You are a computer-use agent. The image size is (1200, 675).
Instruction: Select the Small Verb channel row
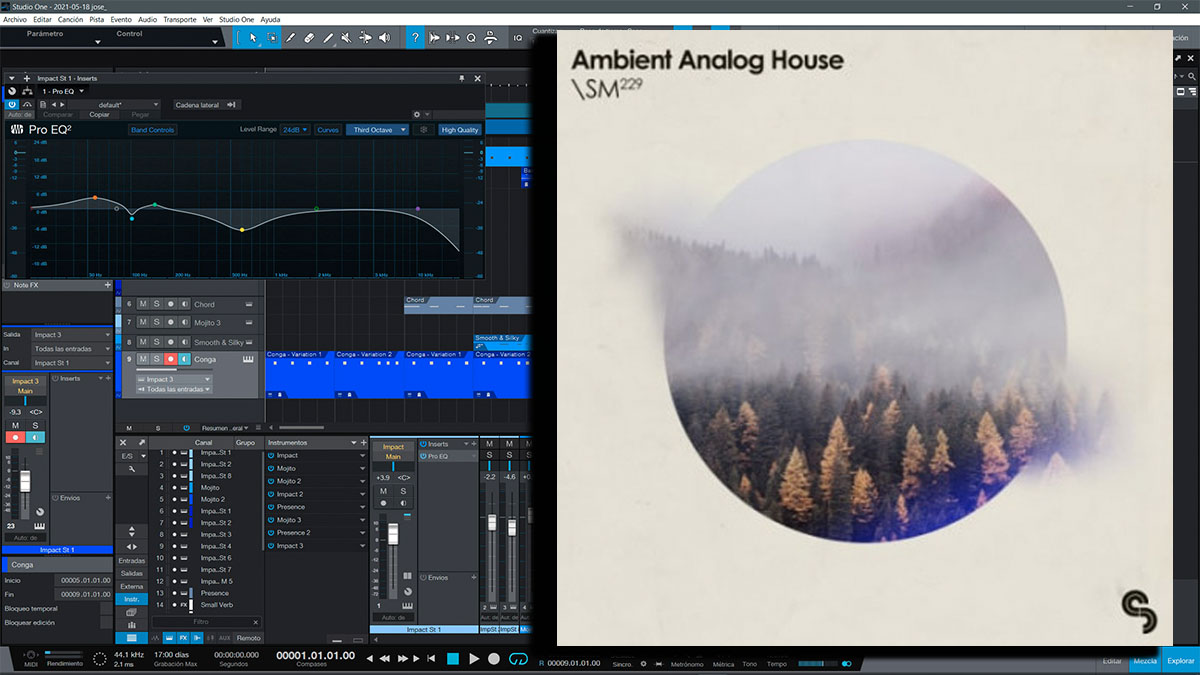click(205, 605)
